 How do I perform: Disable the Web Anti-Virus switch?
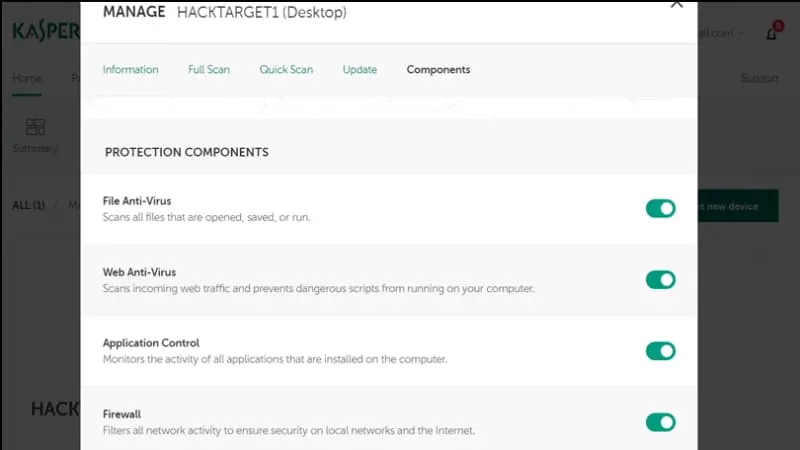(x=661, y=280)
